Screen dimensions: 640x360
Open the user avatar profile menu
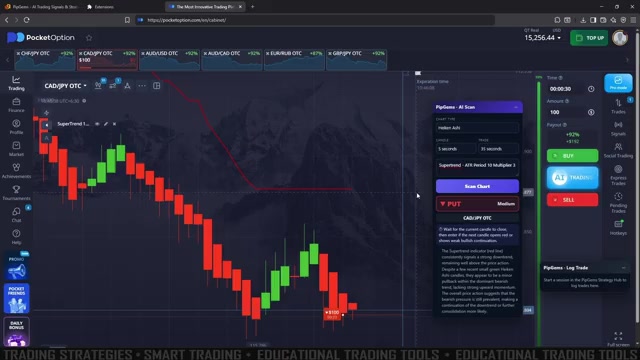click(x=620, y=38)
